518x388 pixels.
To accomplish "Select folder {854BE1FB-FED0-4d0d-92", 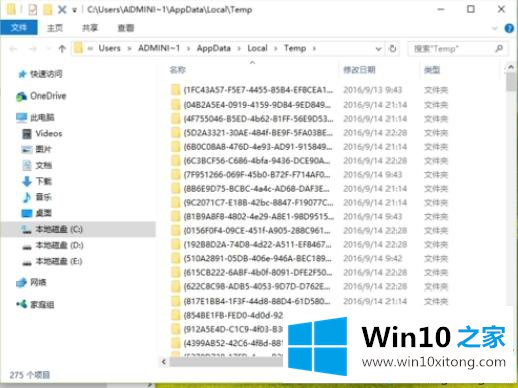I will [x=233, y=315].
